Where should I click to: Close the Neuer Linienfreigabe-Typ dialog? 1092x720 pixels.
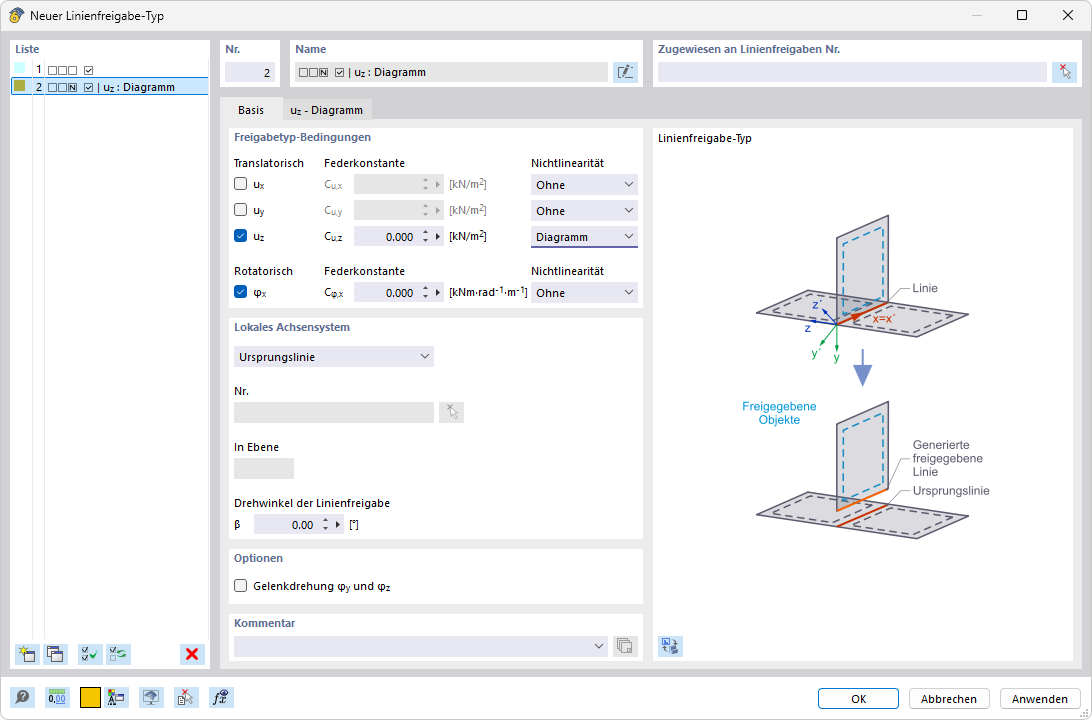(1068, 15)
